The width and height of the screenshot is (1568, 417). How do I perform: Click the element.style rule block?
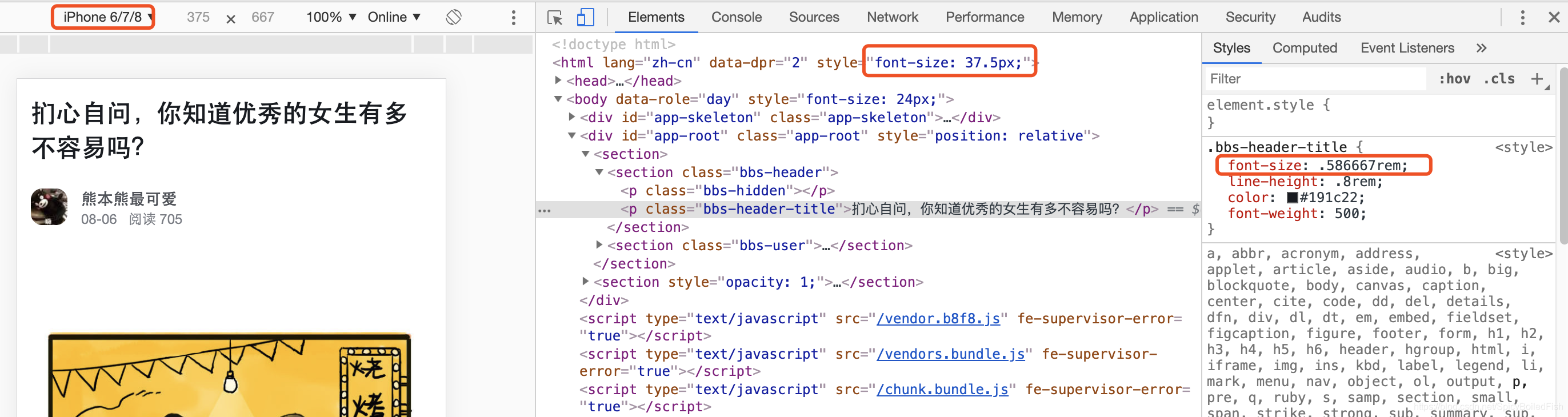click(1379, 113)
